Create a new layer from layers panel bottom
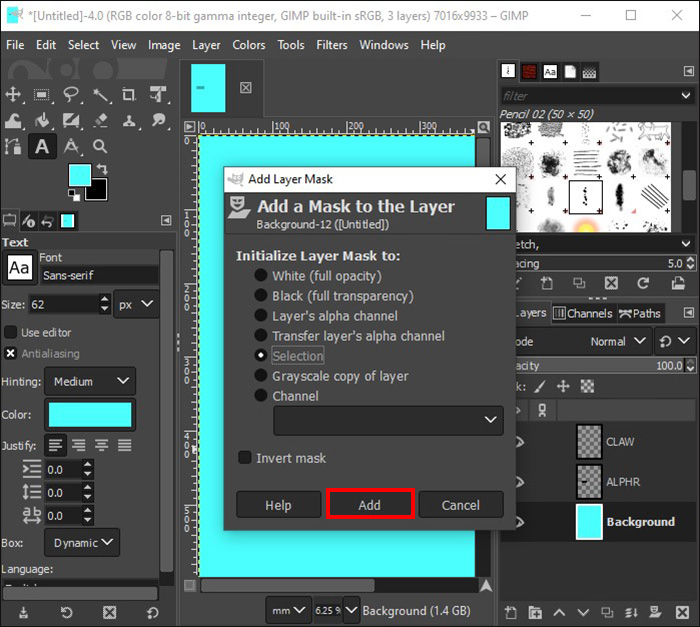Viewport: 700px width, 627px height. (x=511, y=613)
